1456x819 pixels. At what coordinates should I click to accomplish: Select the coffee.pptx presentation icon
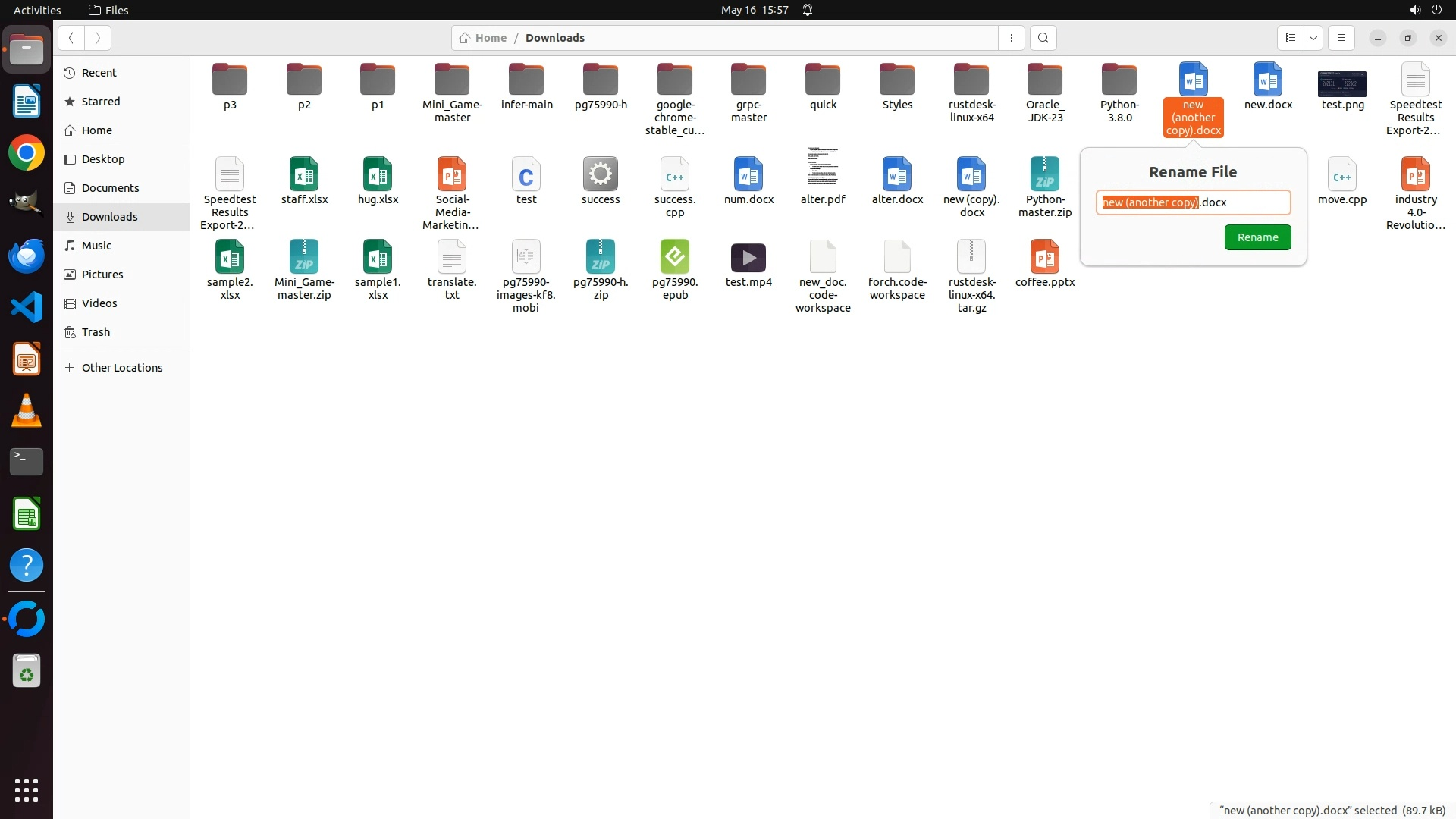1044,258
